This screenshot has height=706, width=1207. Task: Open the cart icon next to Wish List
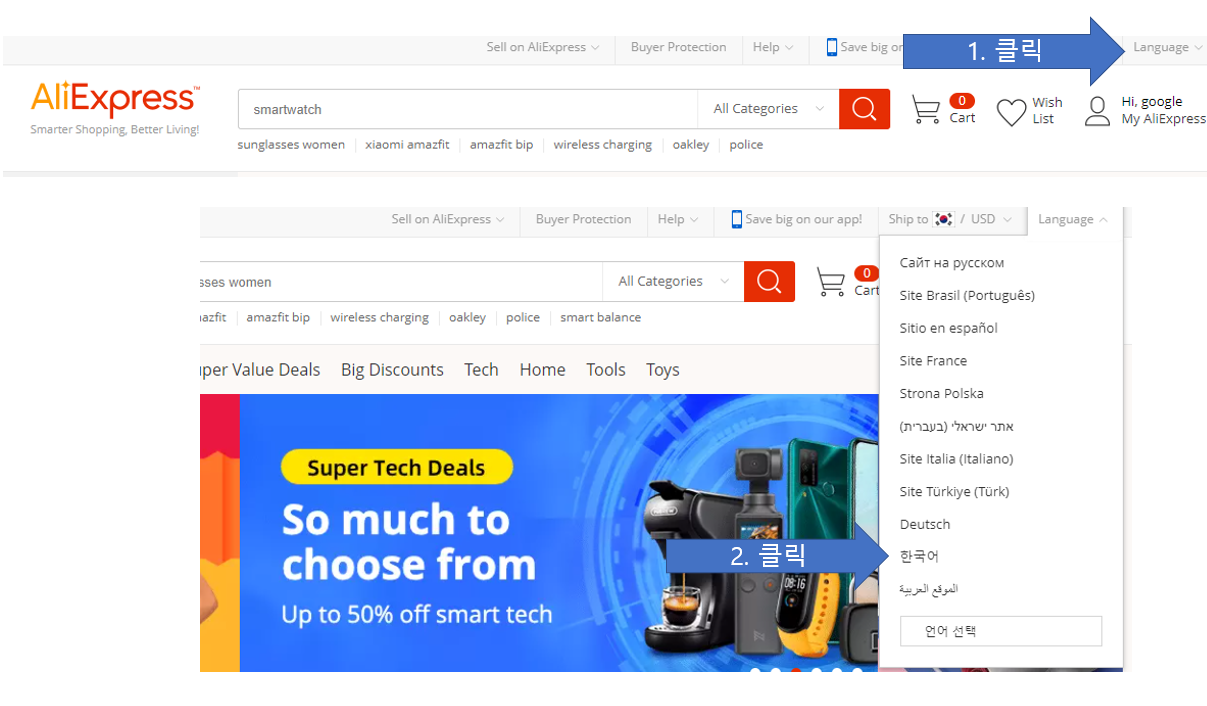[x=926, y=110]
